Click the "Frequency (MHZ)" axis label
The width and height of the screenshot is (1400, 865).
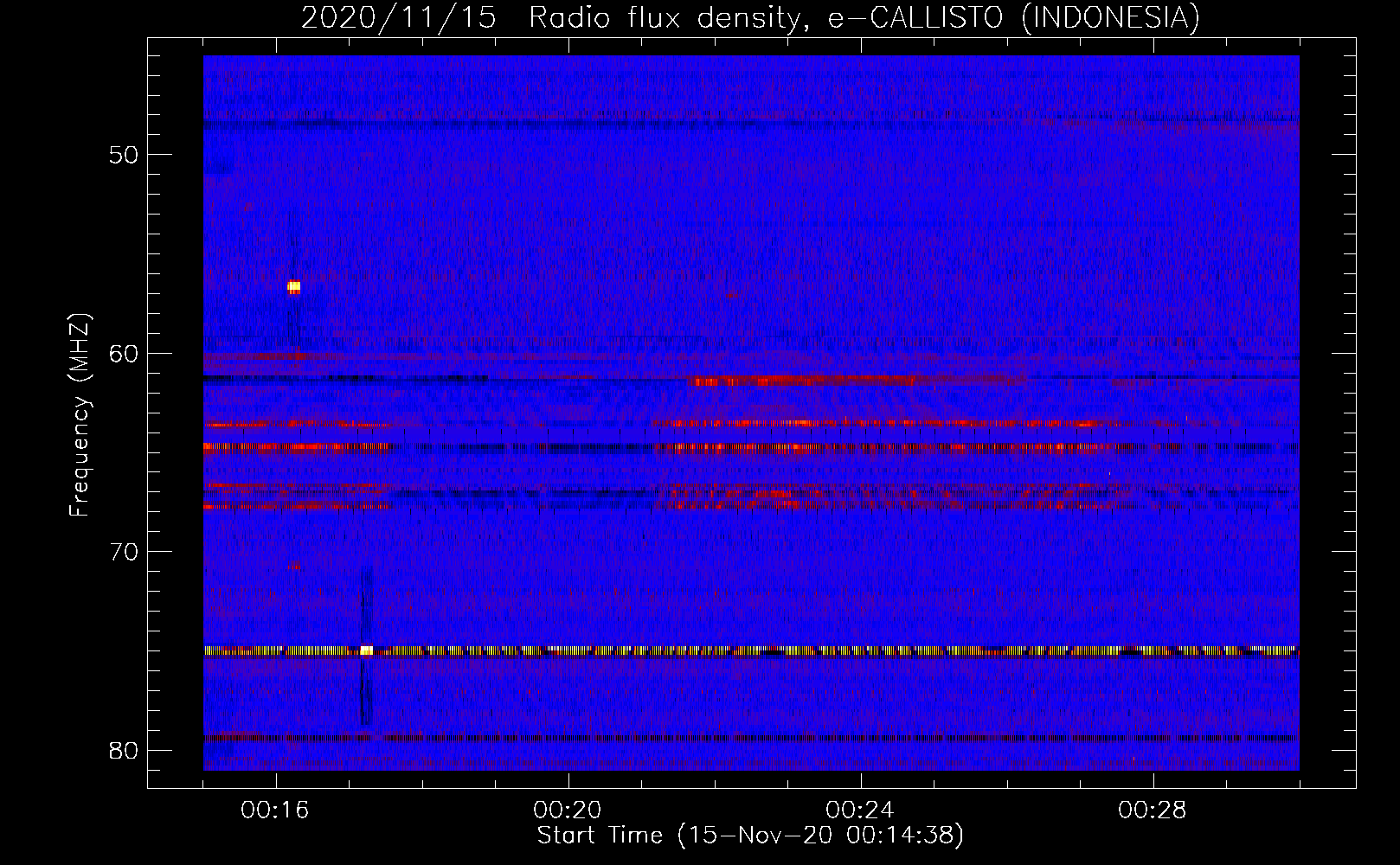80,415
